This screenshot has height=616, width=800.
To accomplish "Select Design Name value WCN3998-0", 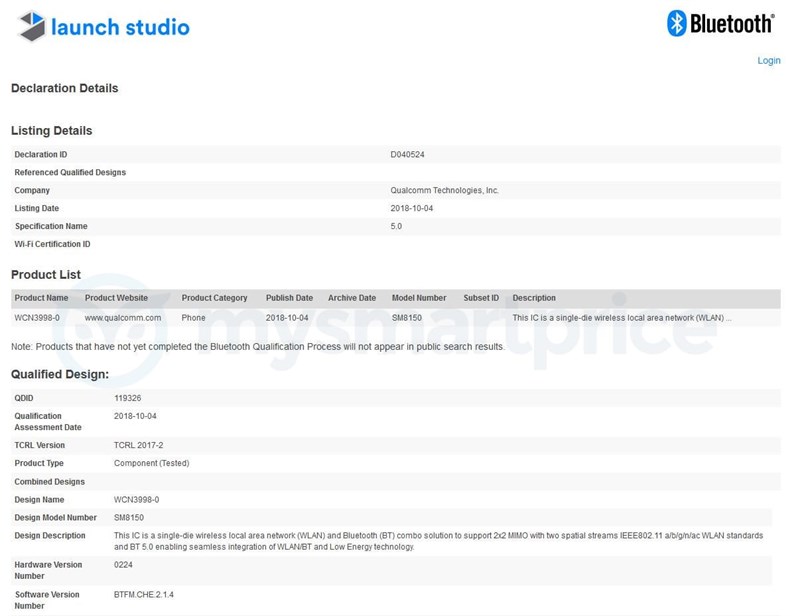I will pyautogui.click(x=136, y=500).
